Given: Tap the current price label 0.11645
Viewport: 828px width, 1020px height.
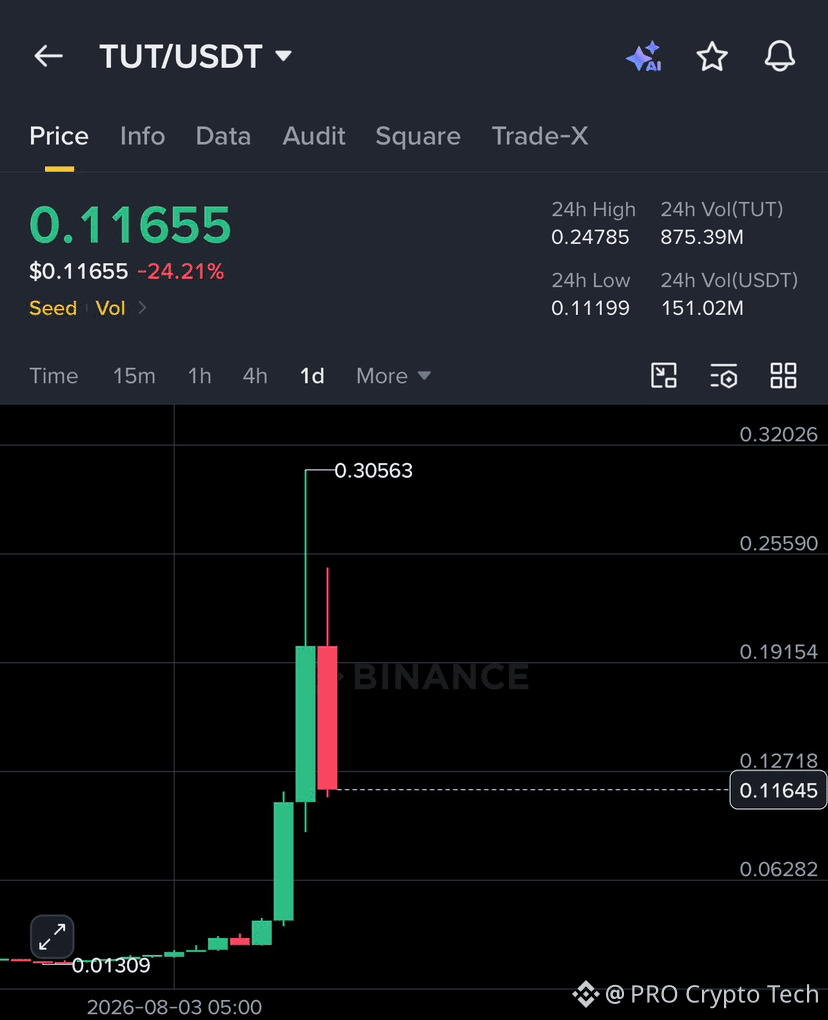Looking at the screenshot, I should click(x=779, y=790).
